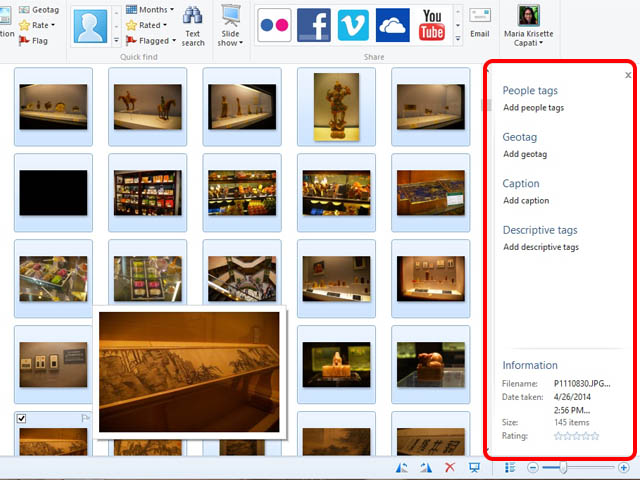Click Add caption
The height and width of the screenshot is (480, 640).
[526, 200]
